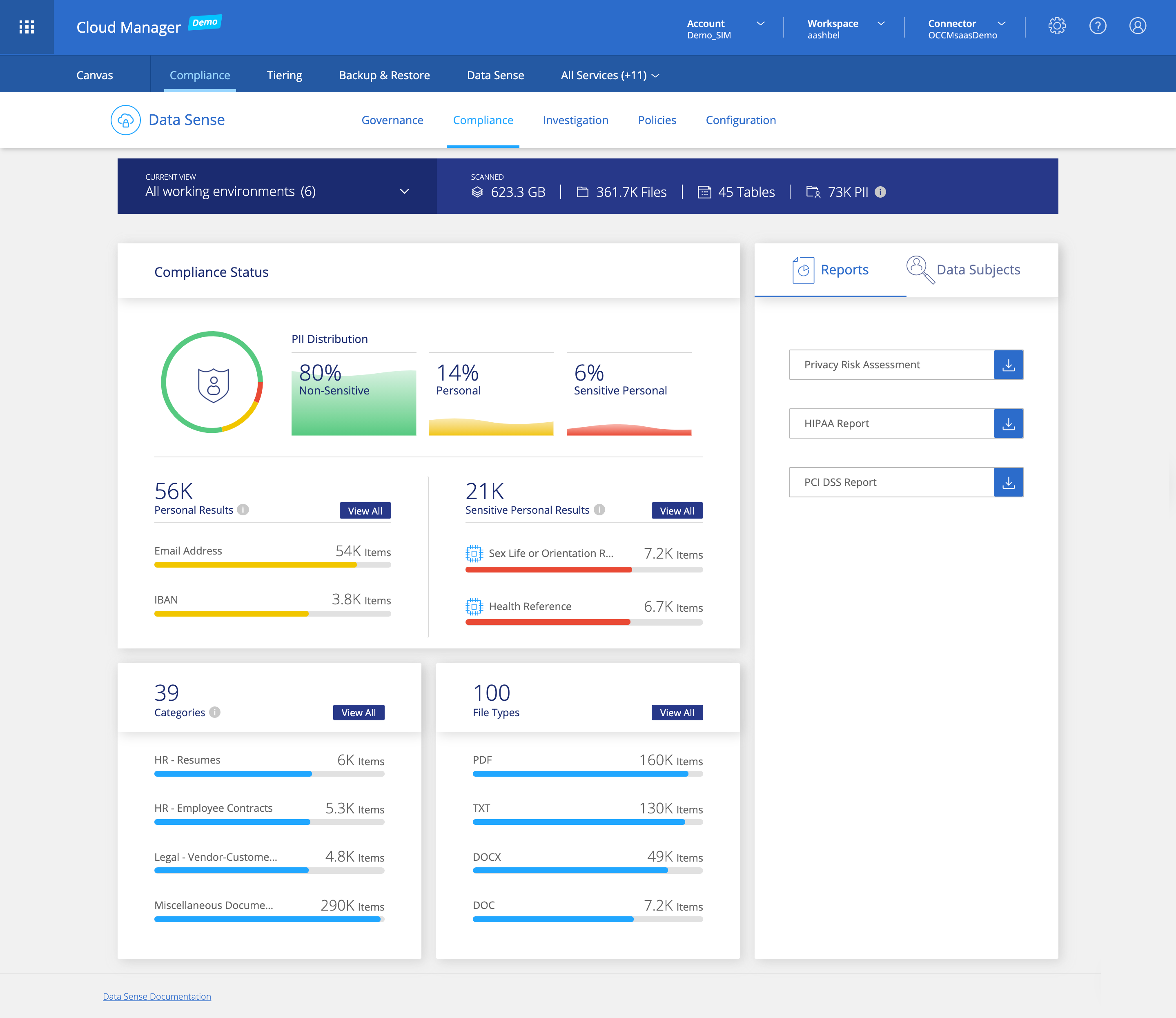Click the info icon beside Personal Results
This screenshot has height=1018, width=1176.
click(x=243, y=510)
